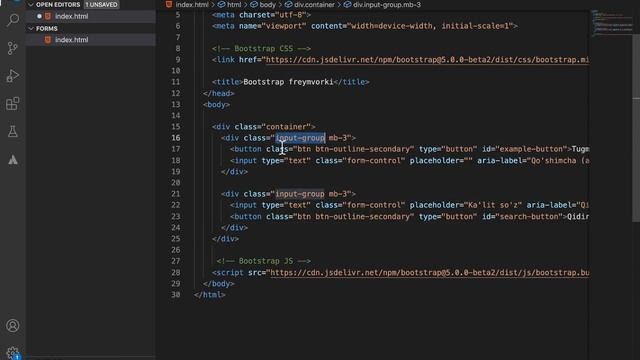
Task: Click 'utf-8' charset value
Action: (291, 15)
